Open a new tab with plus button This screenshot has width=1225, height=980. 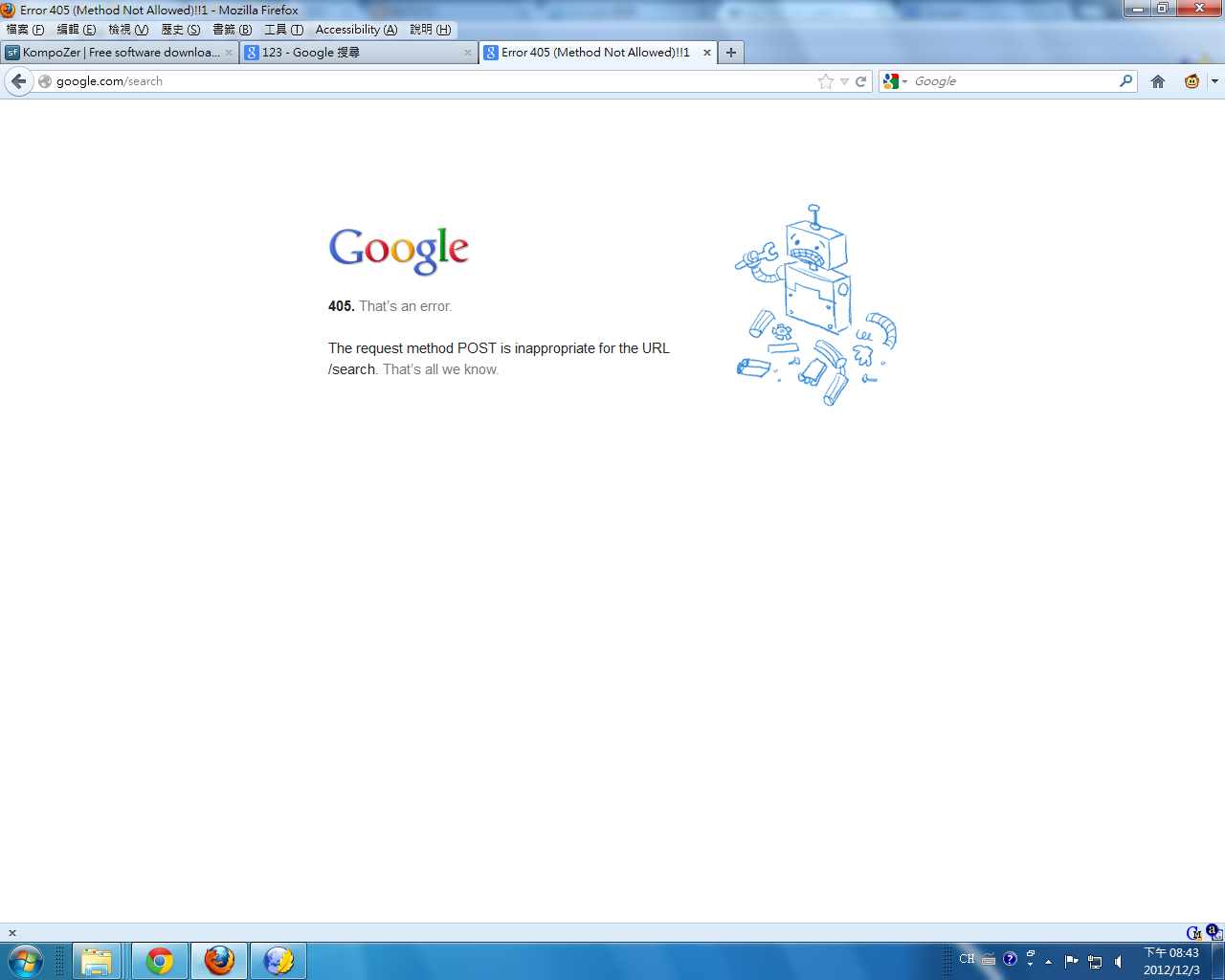(x=731, y=53)
